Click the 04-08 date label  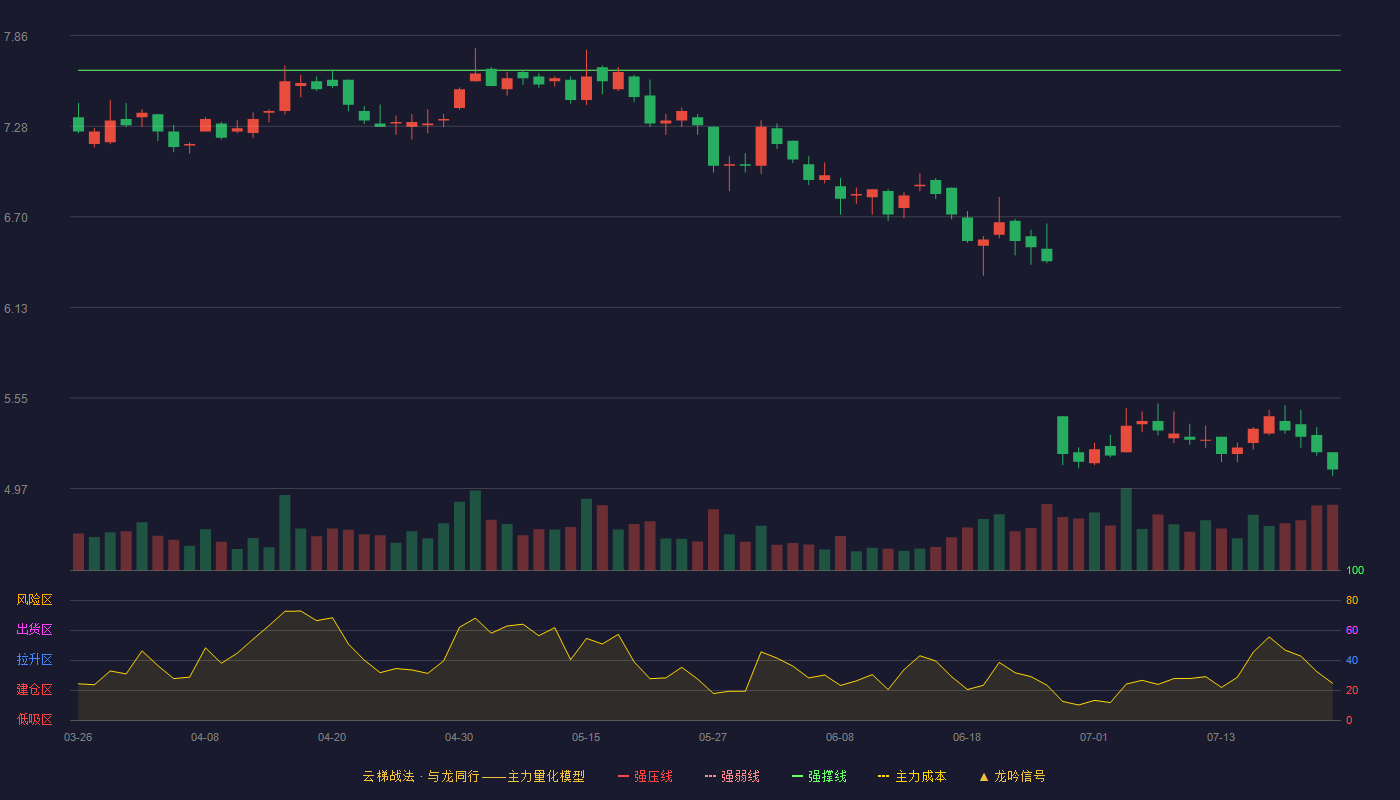coord(205,737)
